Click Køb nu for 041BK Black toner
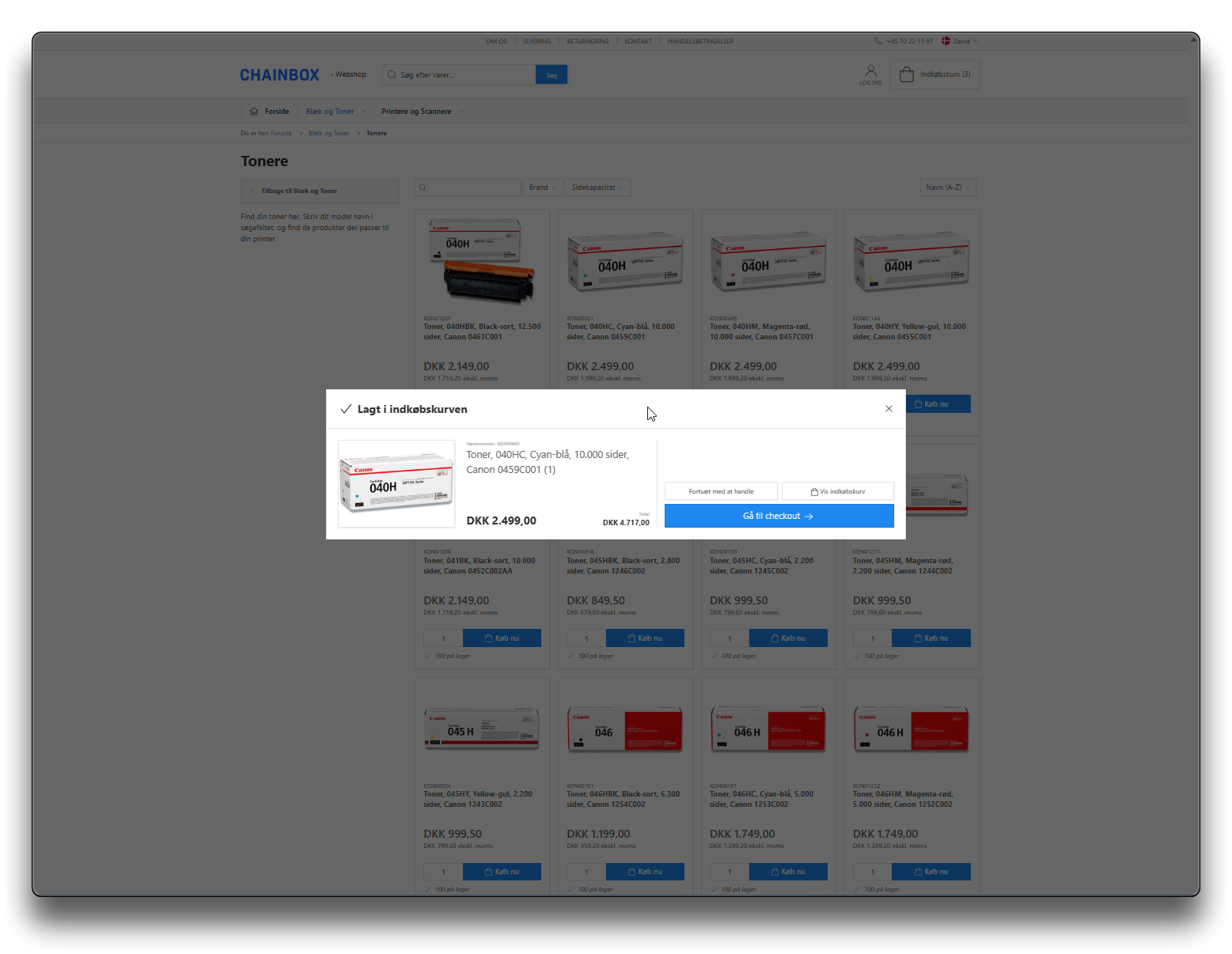 click(502, 638)
